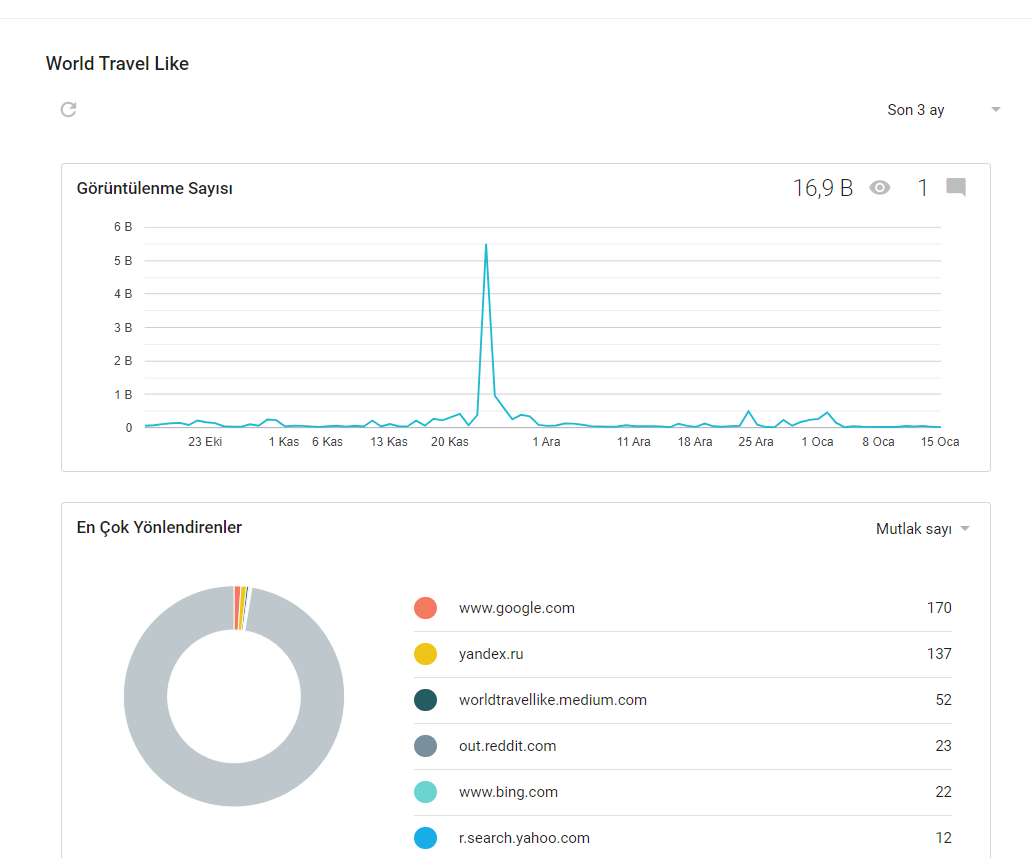Click the yandex.ru referrer row
Image resolution: width=1032 pixels, height=858 pixels.
click(x=683, y=654)
